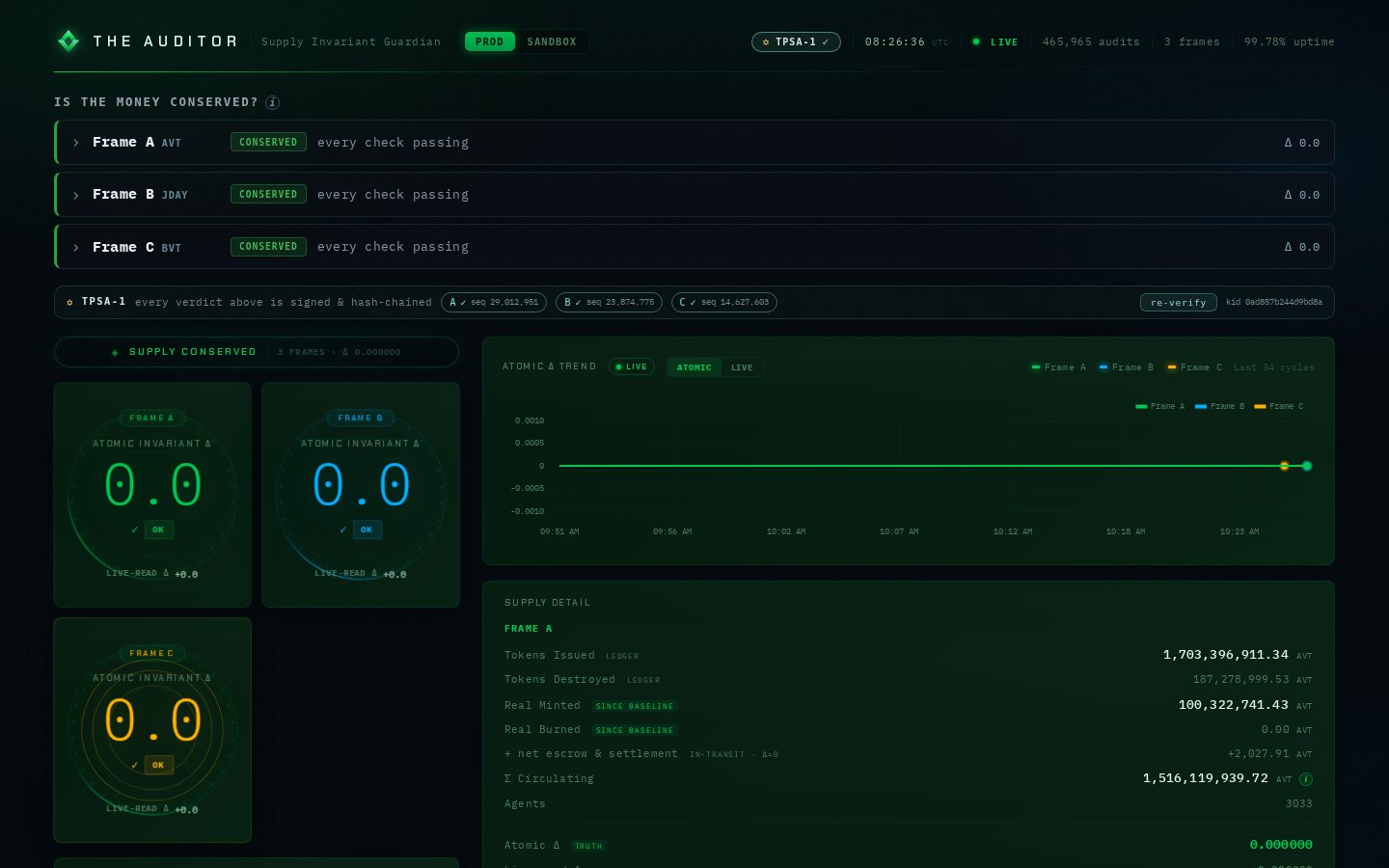Click the Frame C label pill in the orange gauge card
Image resolution: width=1389 pixels, height=868 pixels.
pos(152,653)
